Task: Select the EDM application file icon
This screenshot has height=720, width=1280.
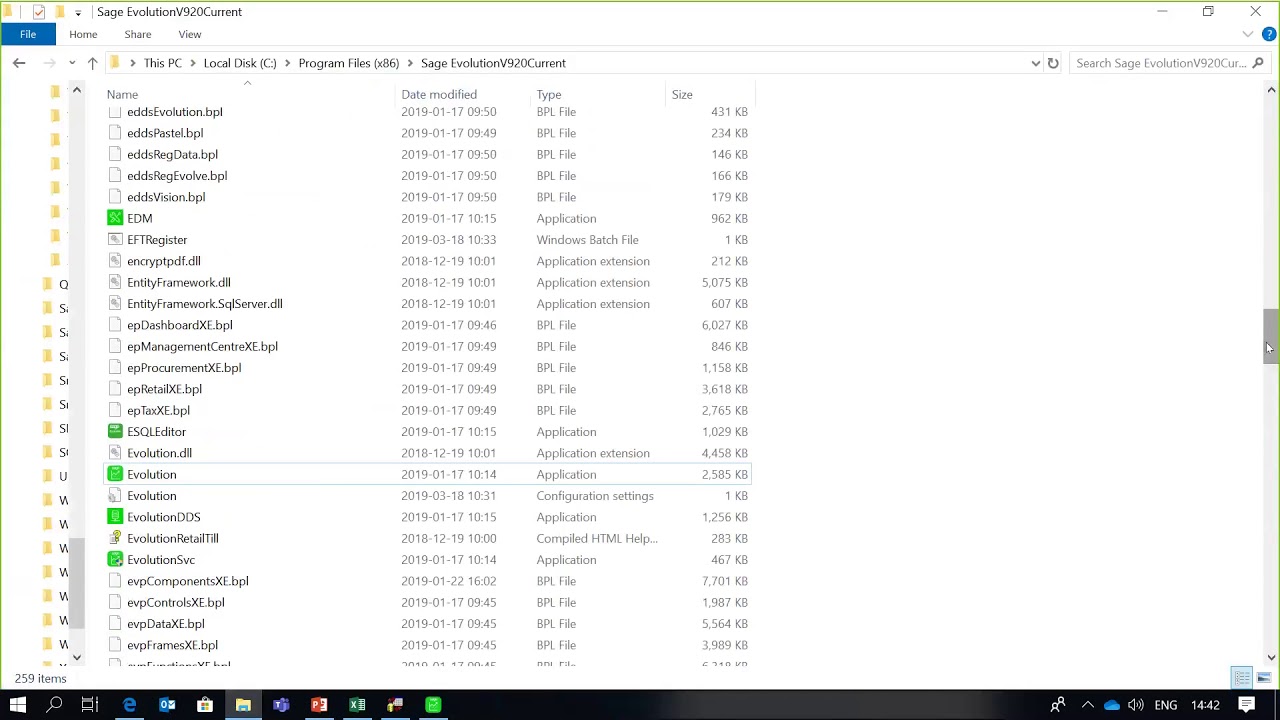Action: (115, 218)
